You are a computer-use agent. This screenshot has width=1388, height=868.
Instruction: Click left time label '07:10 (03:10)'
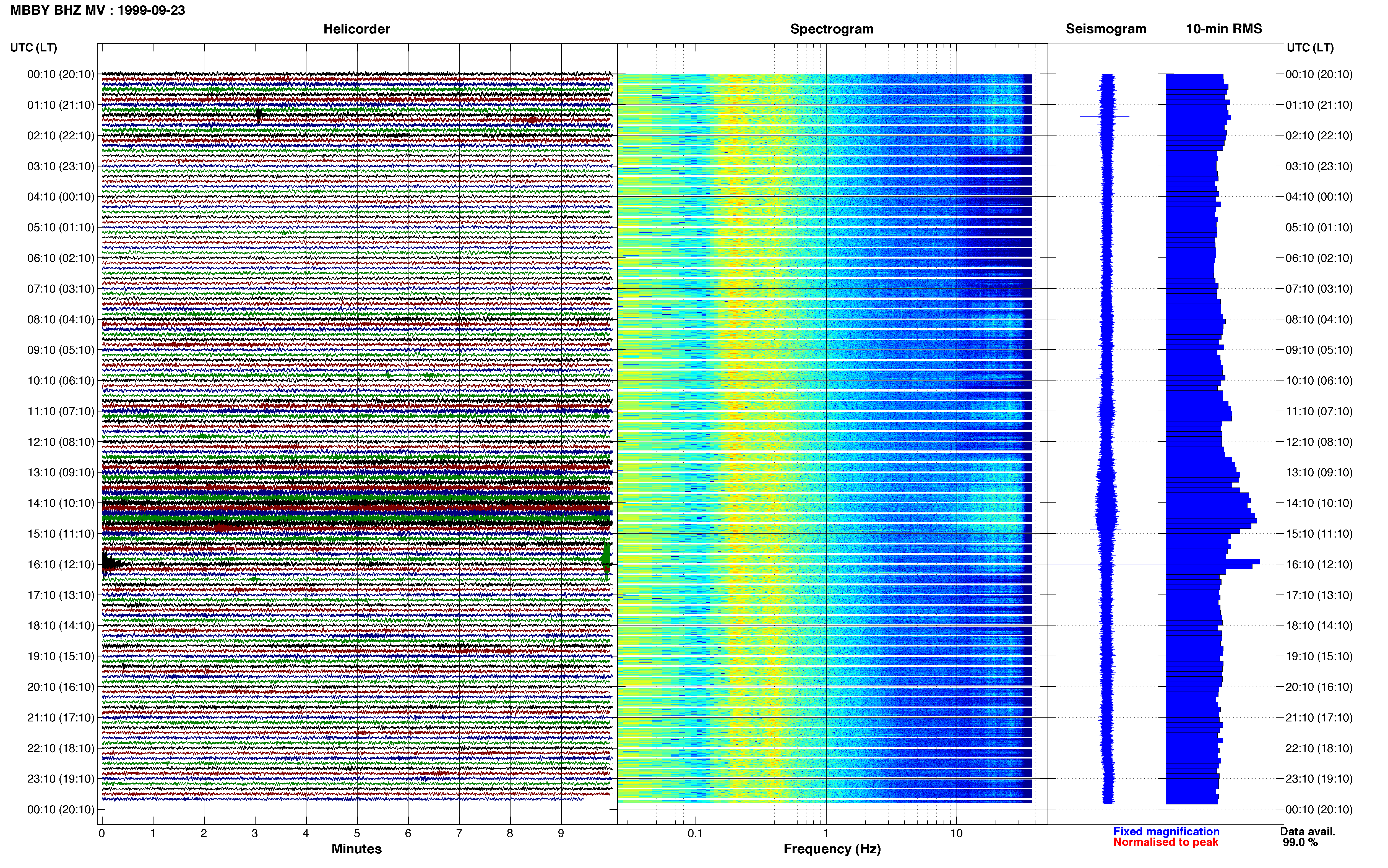coord(61,289)
